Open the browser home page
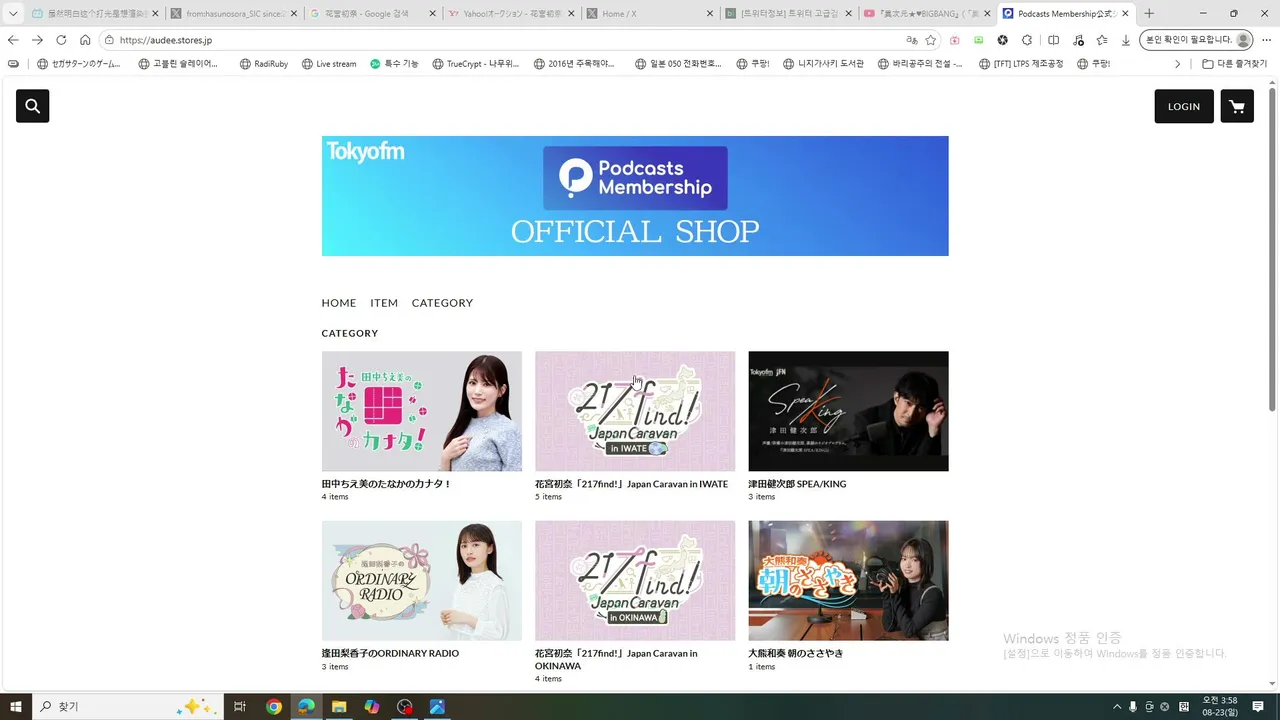 point(85,40)
